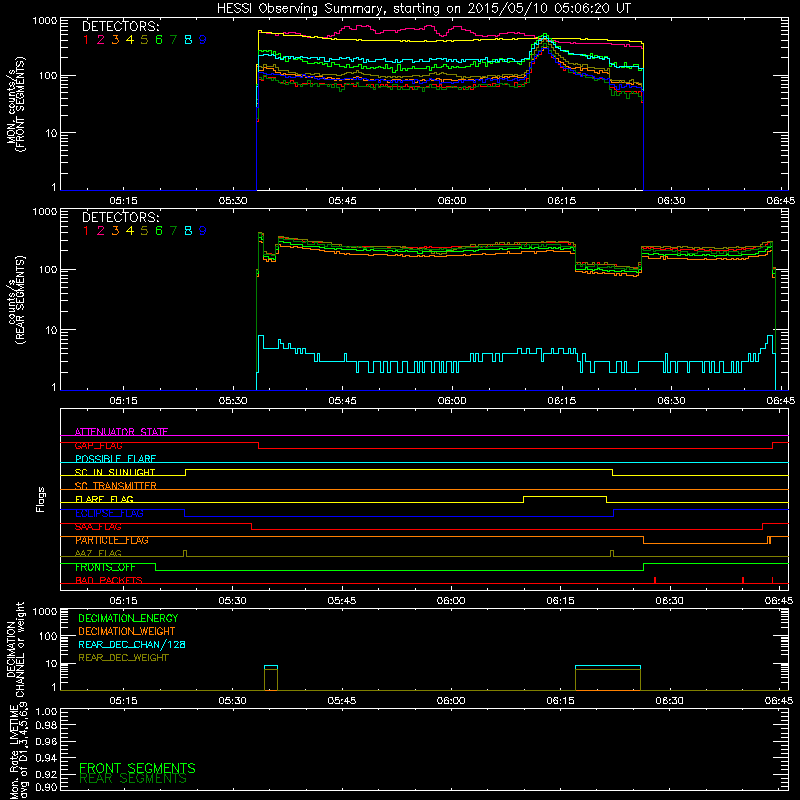Image resolution: width=800 pixels, height=800 pixels.
Task: Click the 1.00 y-axis value on the livetime plot
Action: tap(46, 712)
